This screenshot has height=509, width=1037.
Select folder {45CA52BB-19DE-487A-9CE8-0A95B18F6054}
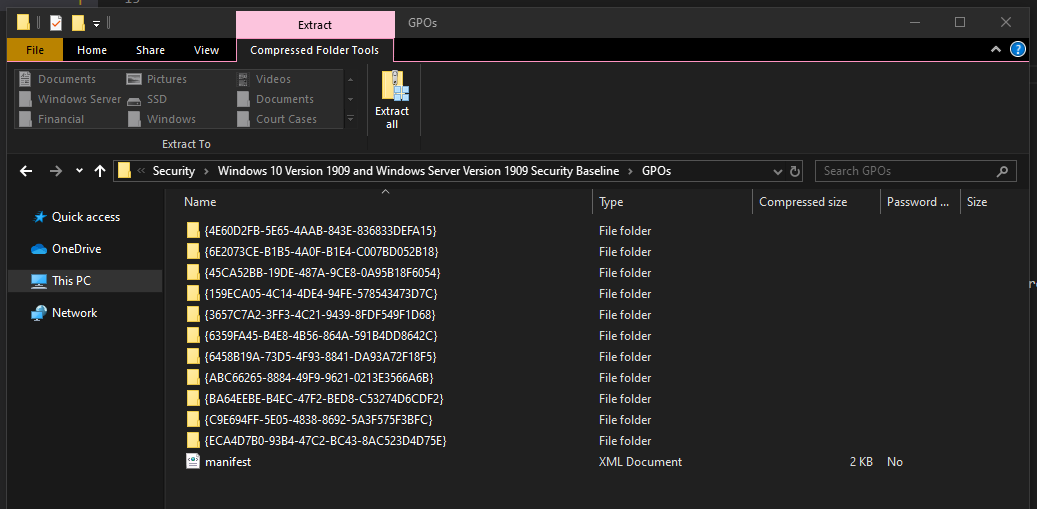coord(323,273)
